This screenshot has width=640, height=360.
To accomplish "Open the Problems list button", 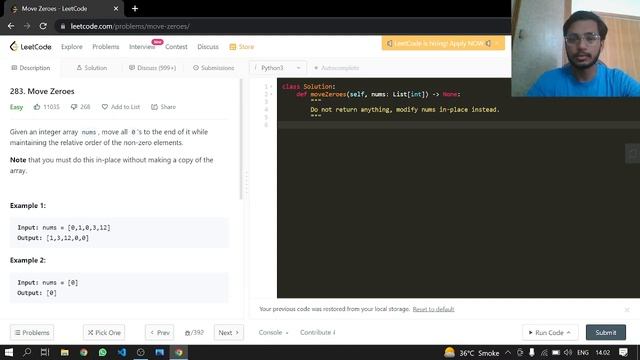I will coord(32,333).
